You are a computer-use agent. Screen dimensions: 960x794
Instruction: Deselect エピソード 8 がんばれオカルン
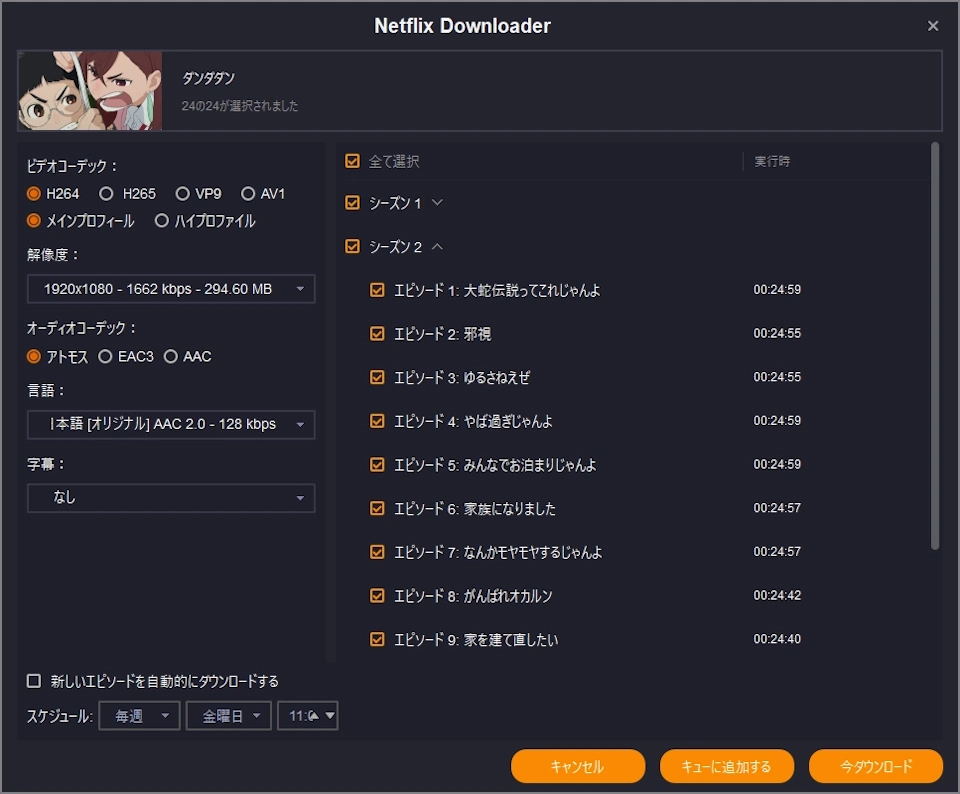(377, 596)
